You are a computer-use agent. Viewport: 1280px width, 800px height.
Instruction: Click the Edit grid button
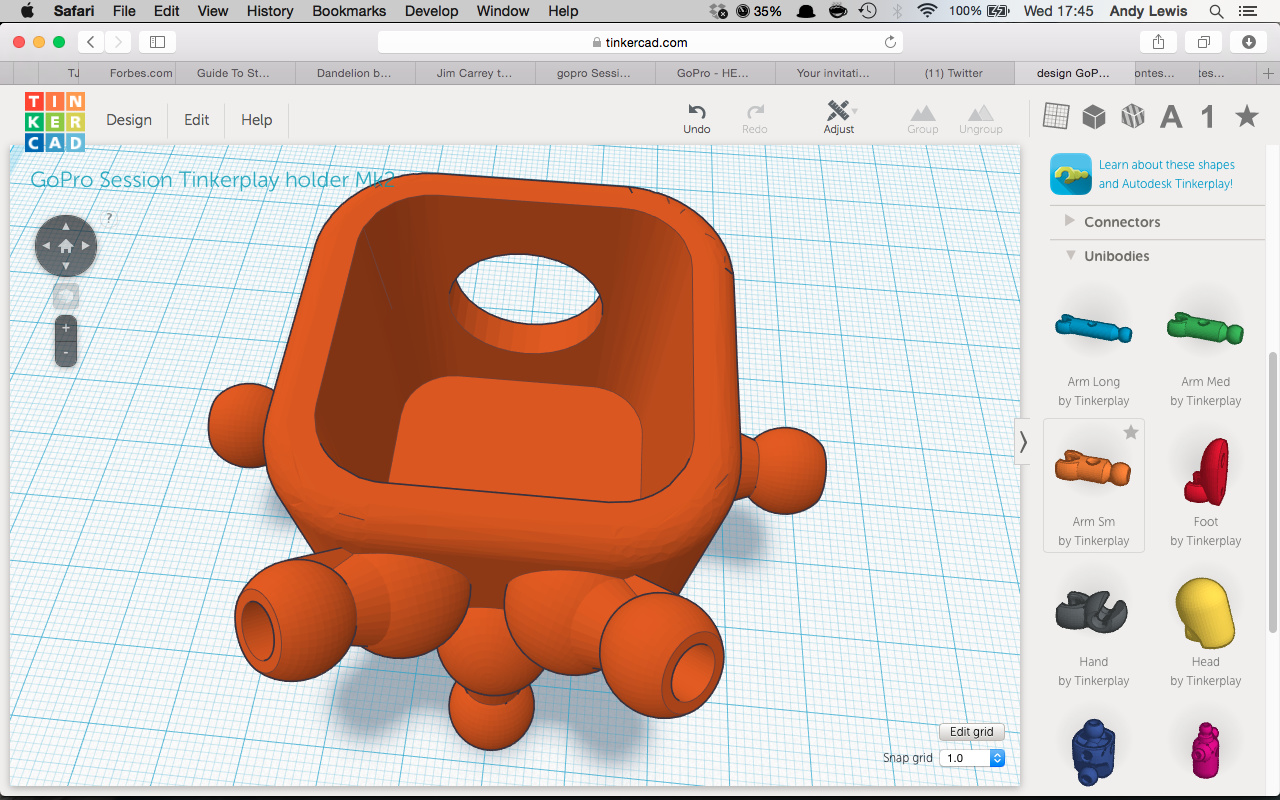point(971,732)
